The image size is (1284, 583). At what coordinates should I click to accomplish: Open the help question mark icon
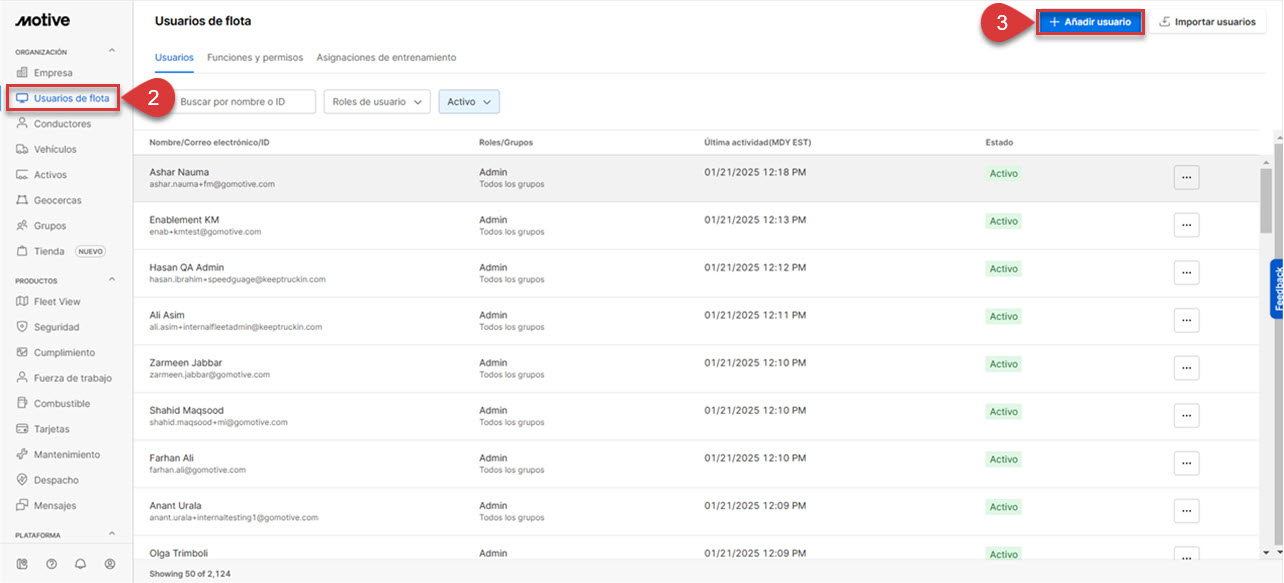51,564
